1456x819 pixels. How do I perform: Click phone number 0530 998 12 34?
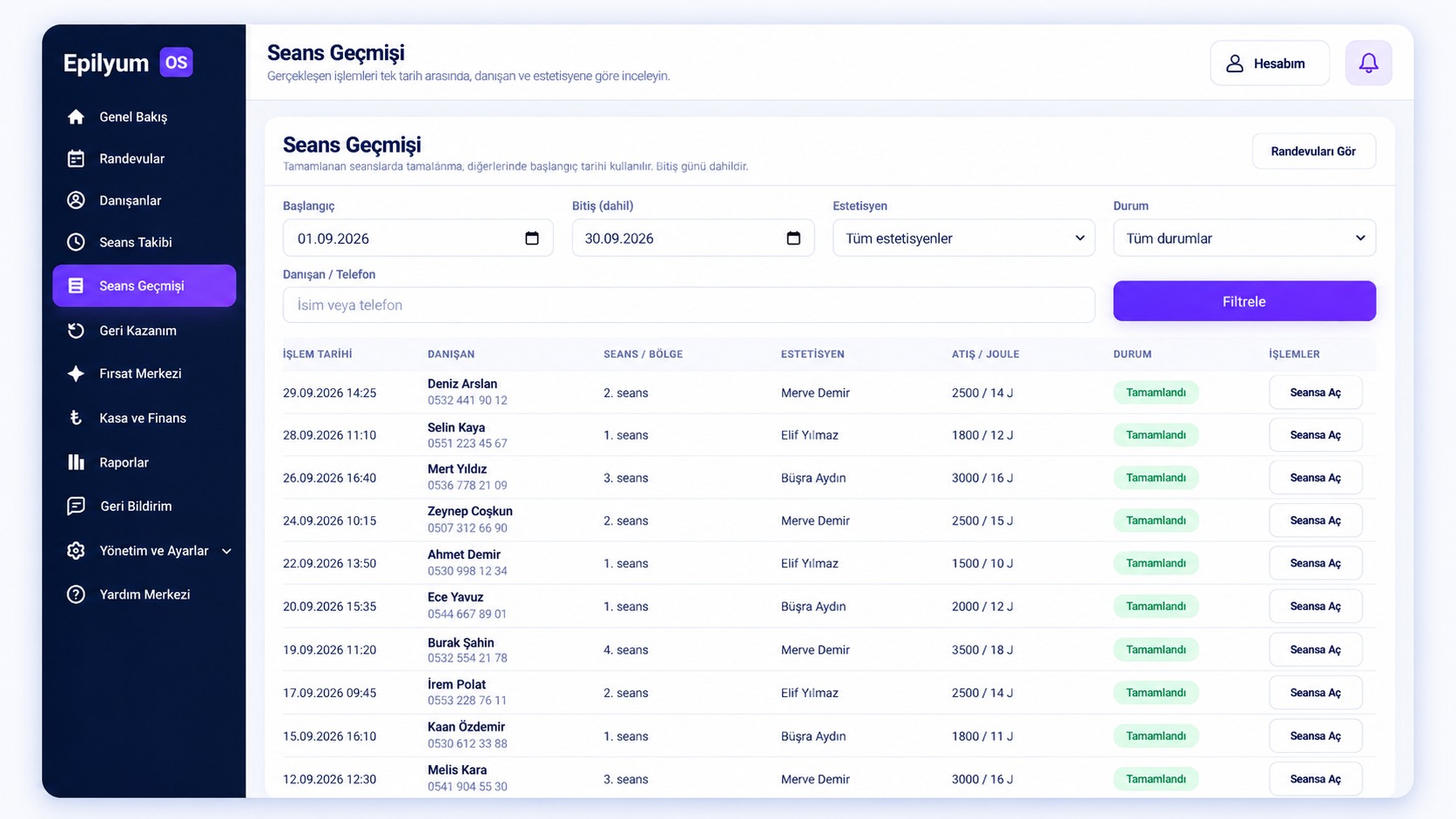[x=468, y=571]
